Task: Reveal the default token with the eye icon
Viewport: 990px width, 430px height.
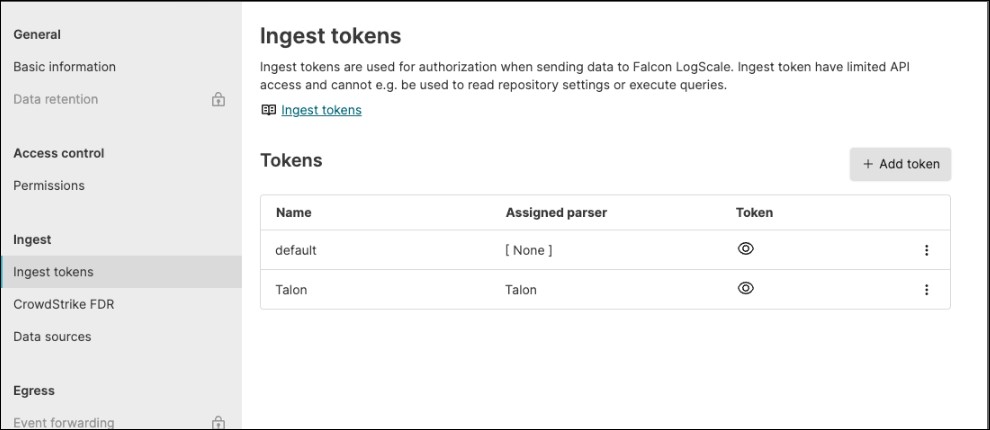Action: point(745,249)
